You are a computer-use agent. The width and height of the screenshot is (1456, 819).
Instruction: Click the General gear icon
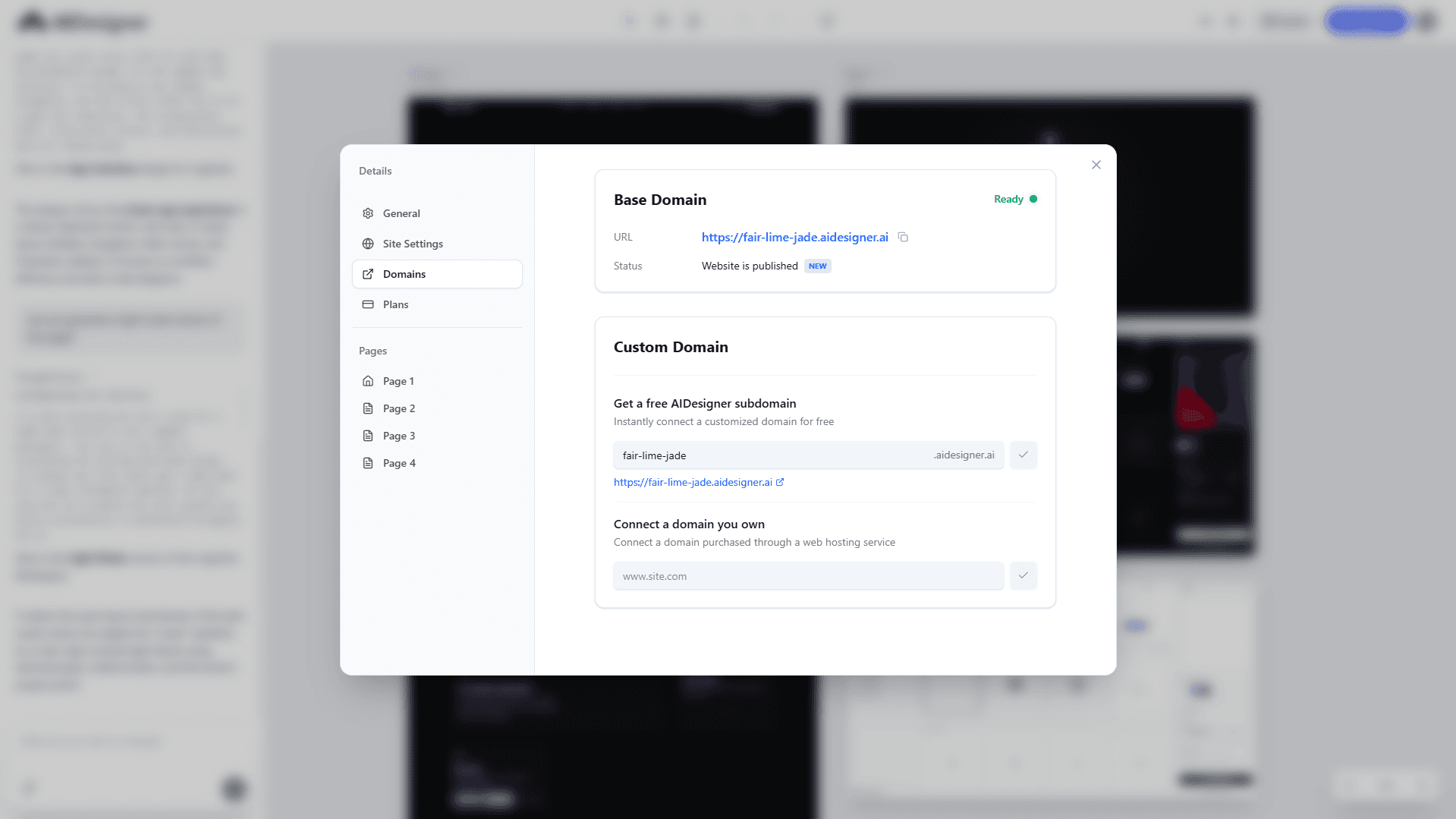point(368,213)
